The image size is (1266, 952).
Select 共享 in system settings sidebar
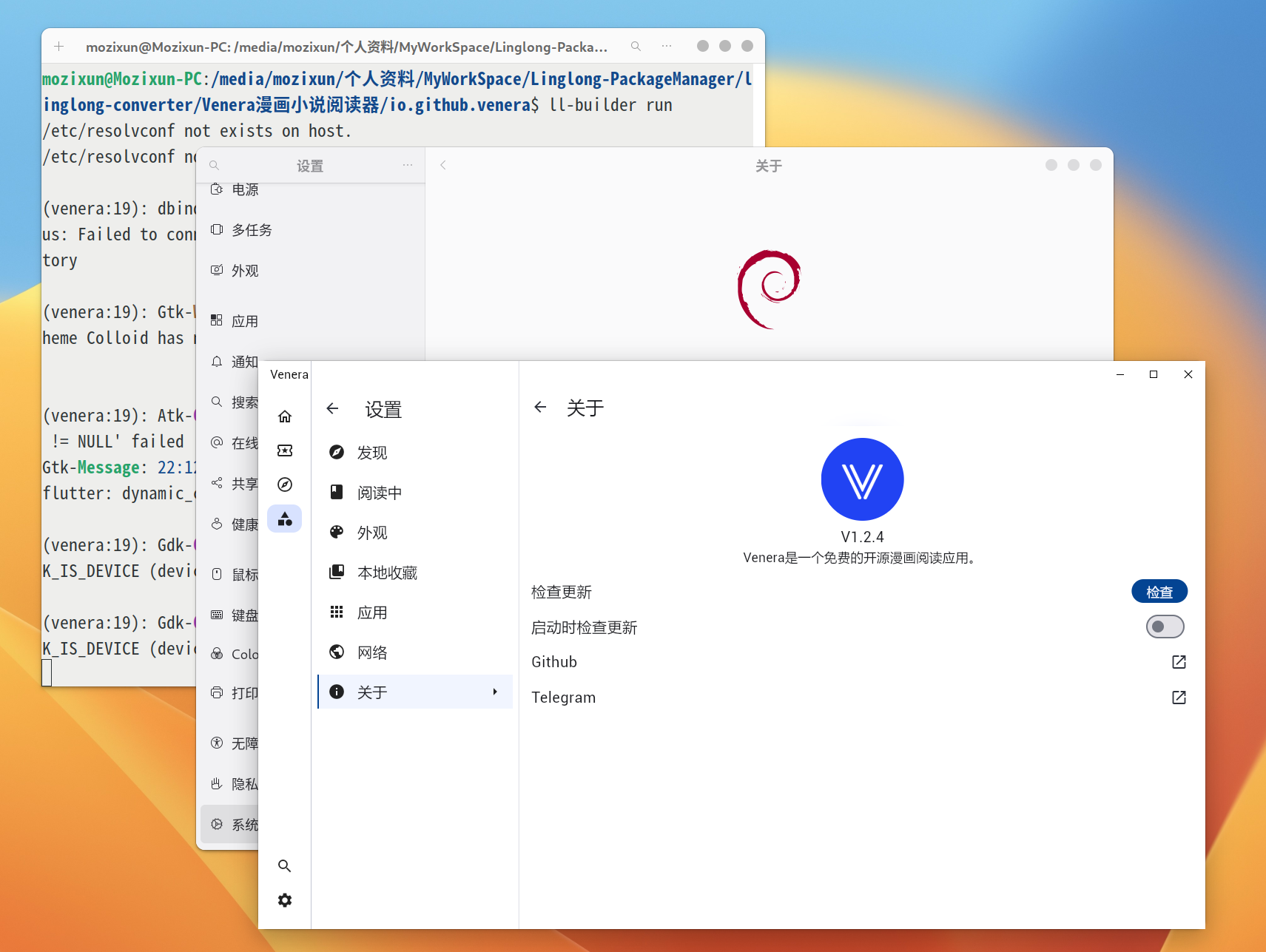[x=230, y=484]
